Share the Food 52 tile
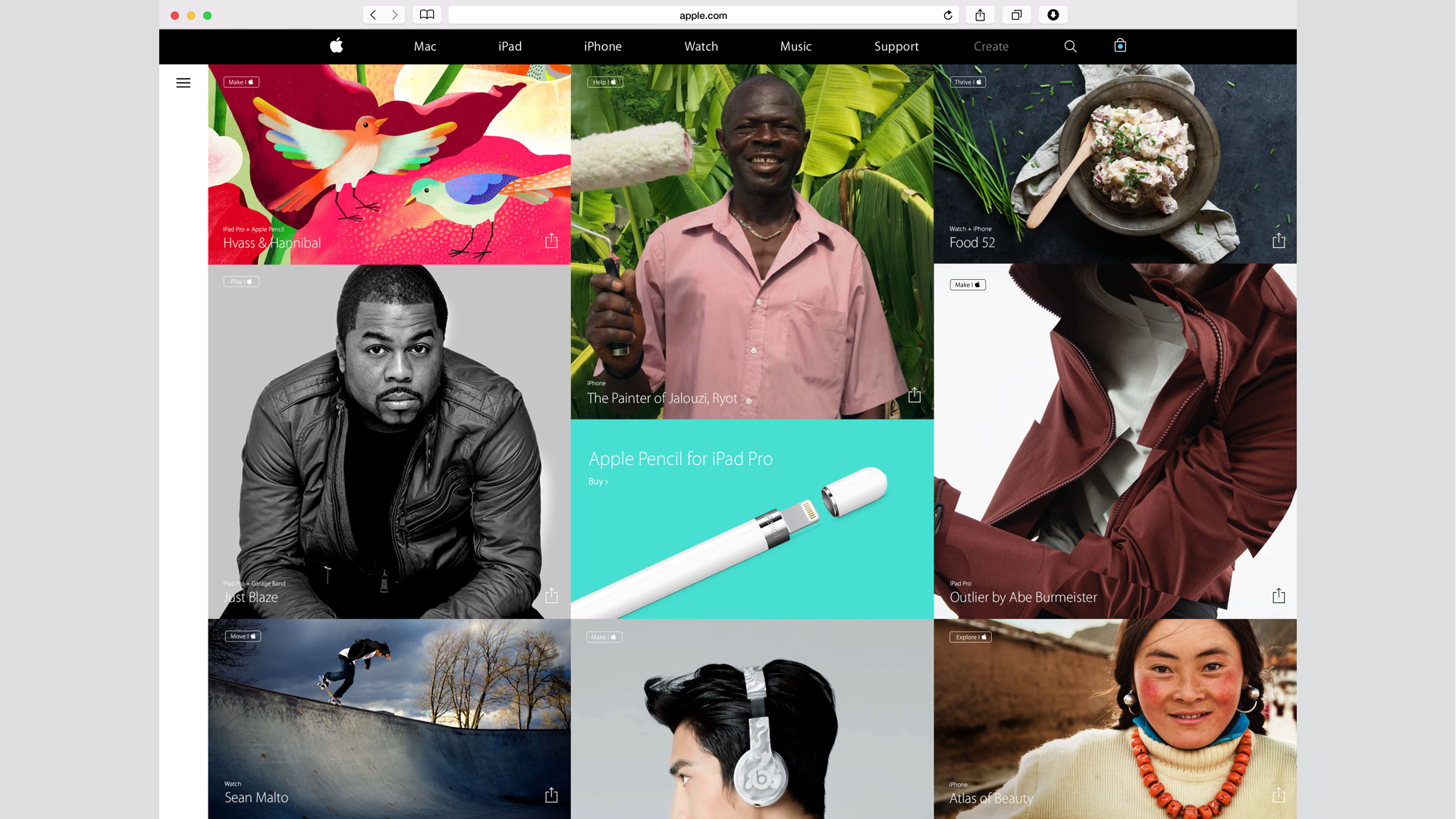The height and width of the screenshot is (819, 1456). coord(1279,240)
